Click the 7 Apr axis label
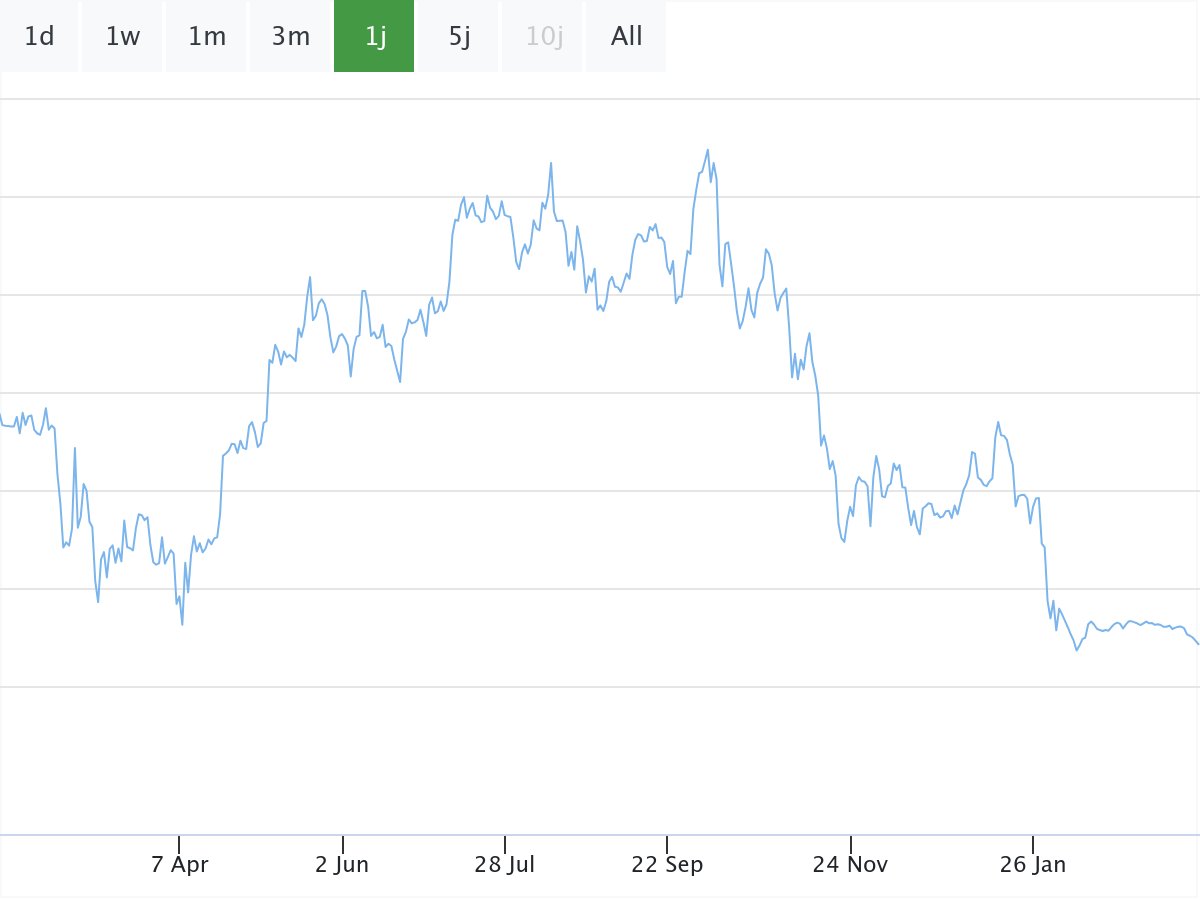The image size is (1200, 900). (180, 865)
